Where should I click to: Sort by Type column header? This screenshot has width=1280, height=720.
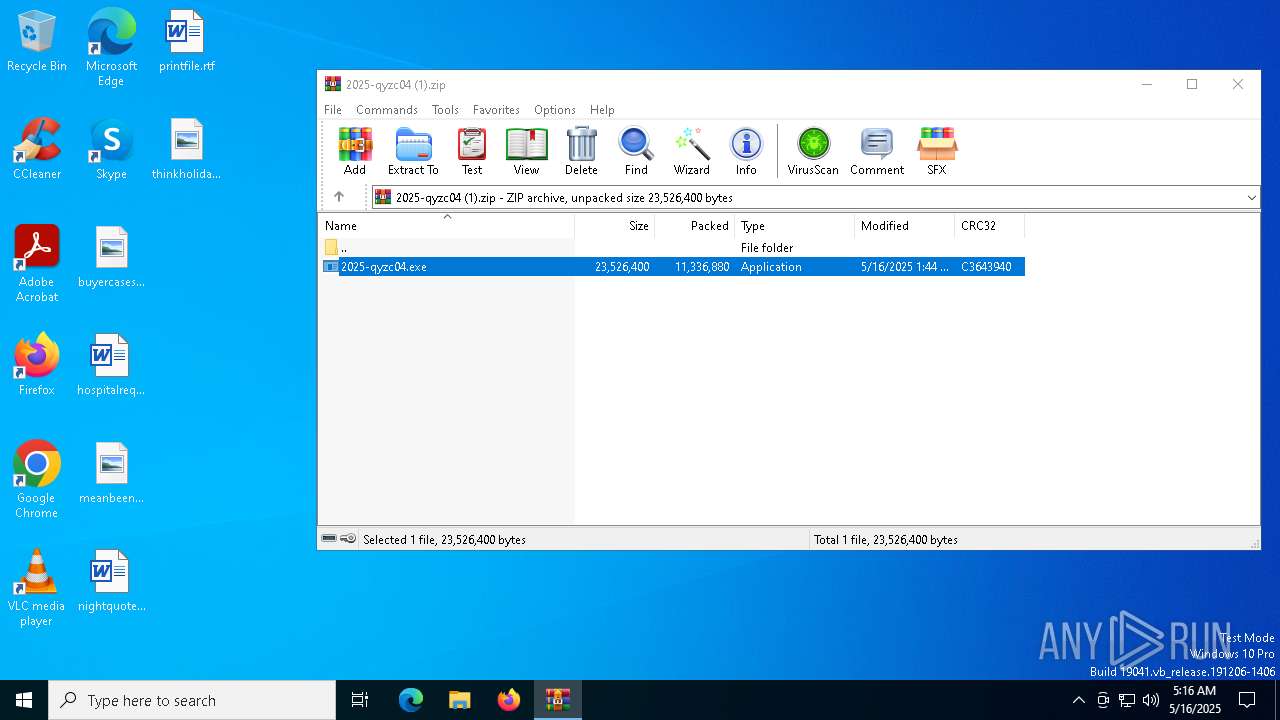(794, 226)
